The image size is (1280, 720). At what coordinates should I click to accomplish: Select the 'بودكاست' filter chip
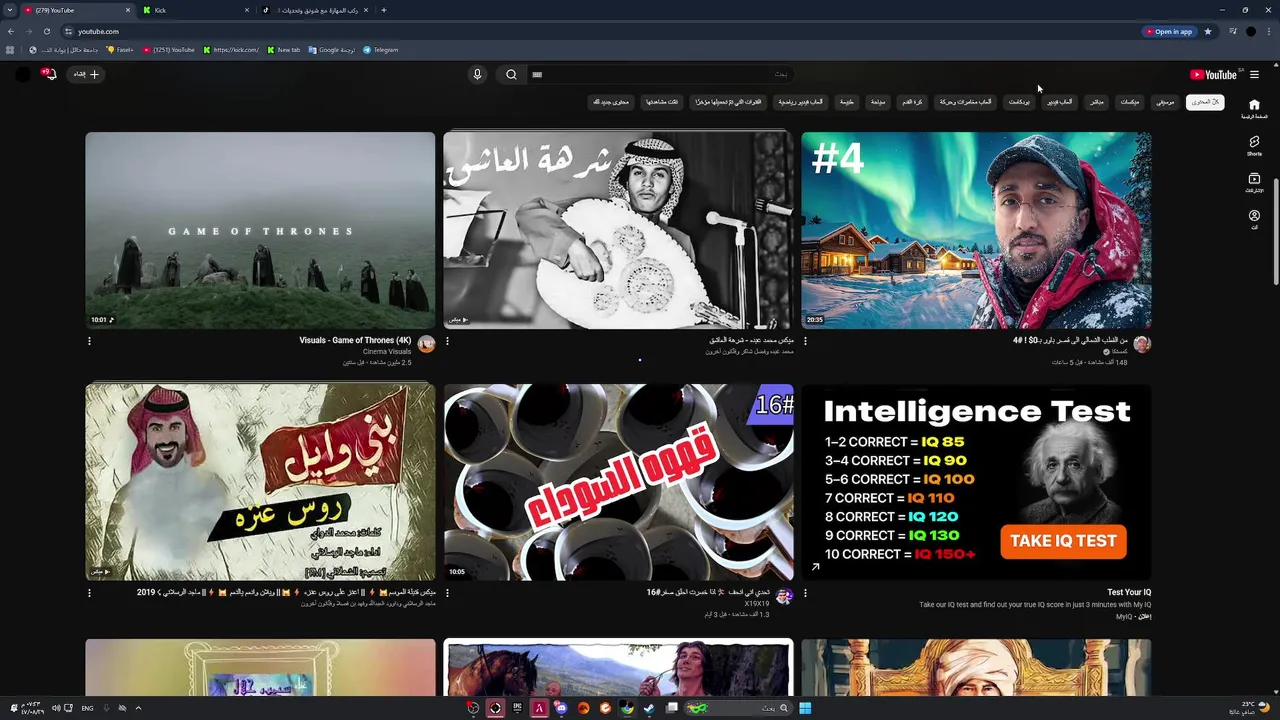pyautogui.click(x=1019, y=102)
